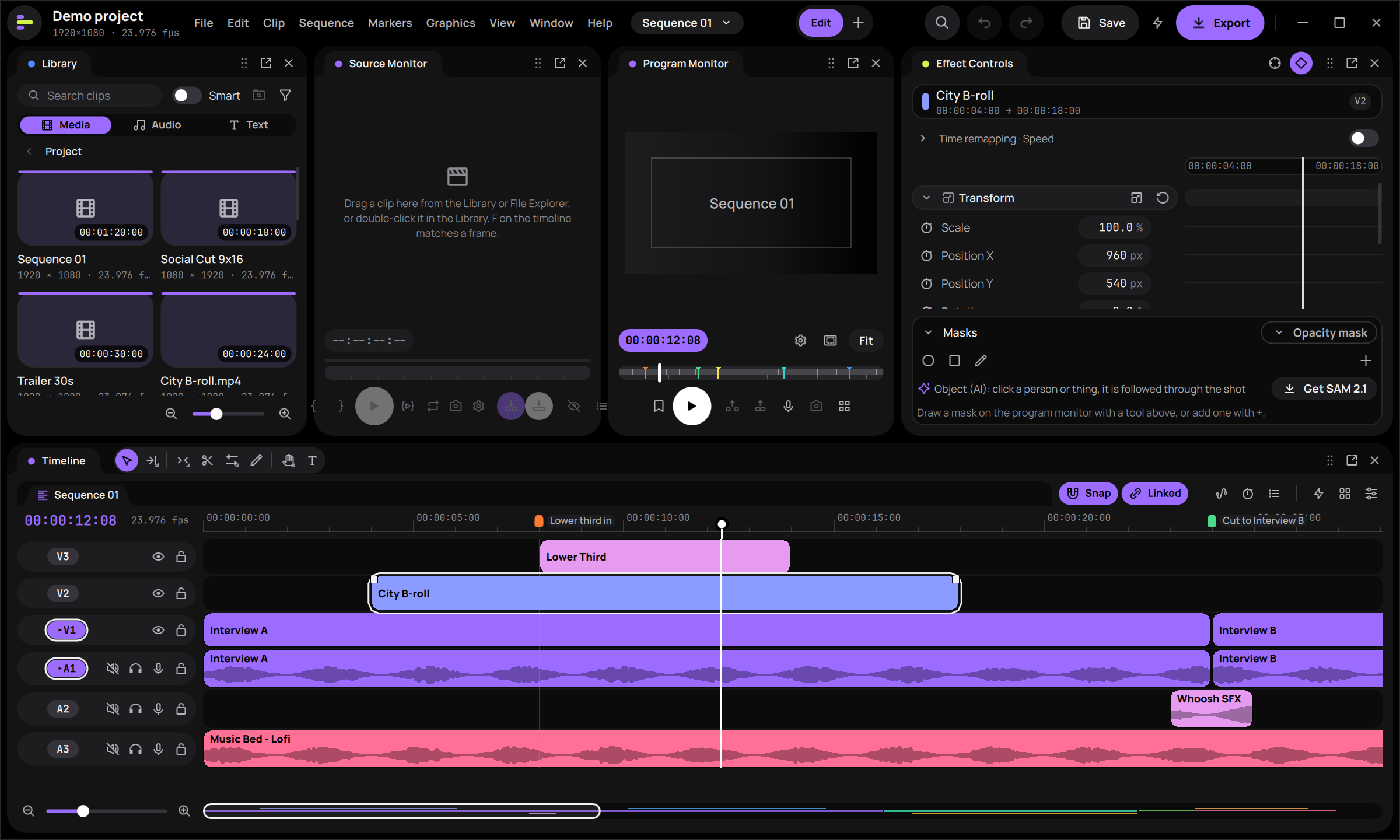Open the Clip menu
This screenshot has width=1400, height=840.
(274, 23)
